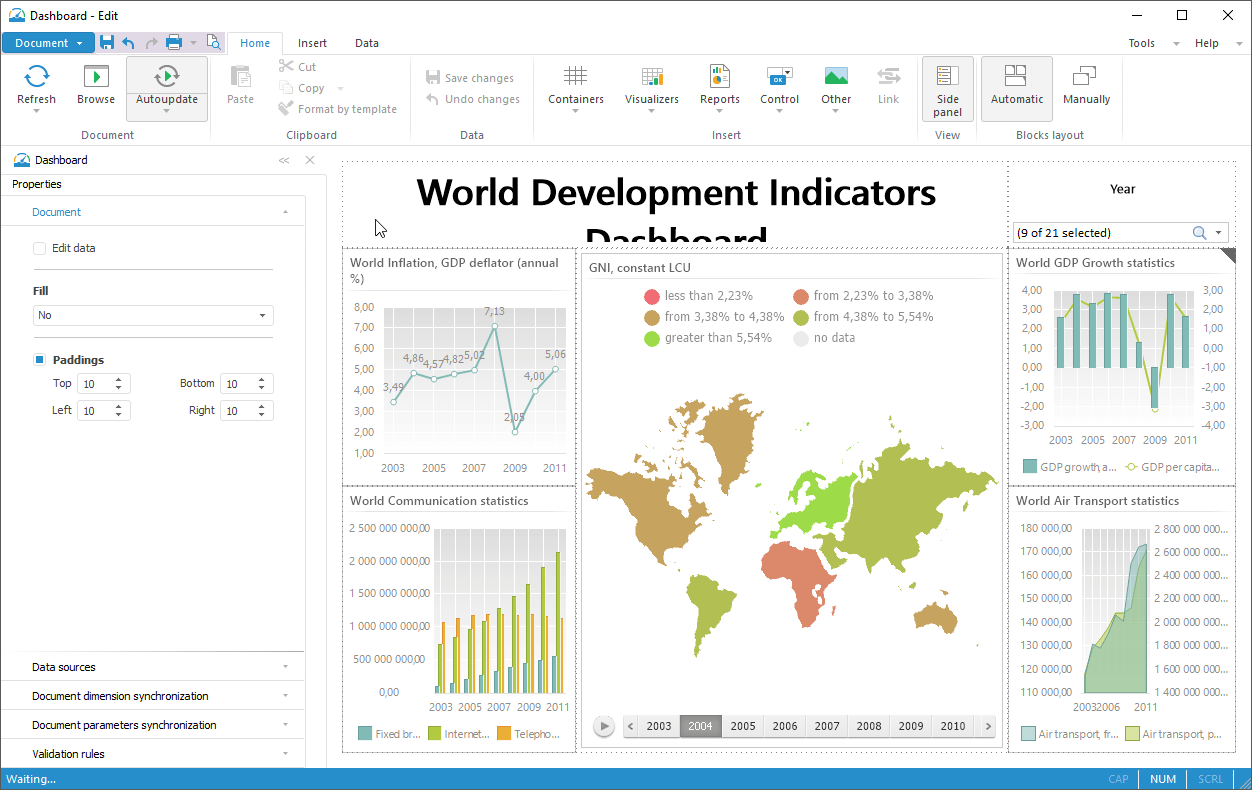Screen dimensions: 1252x790
Task: Click the Reports icon in the ribbon
Action: click(719, 77)
